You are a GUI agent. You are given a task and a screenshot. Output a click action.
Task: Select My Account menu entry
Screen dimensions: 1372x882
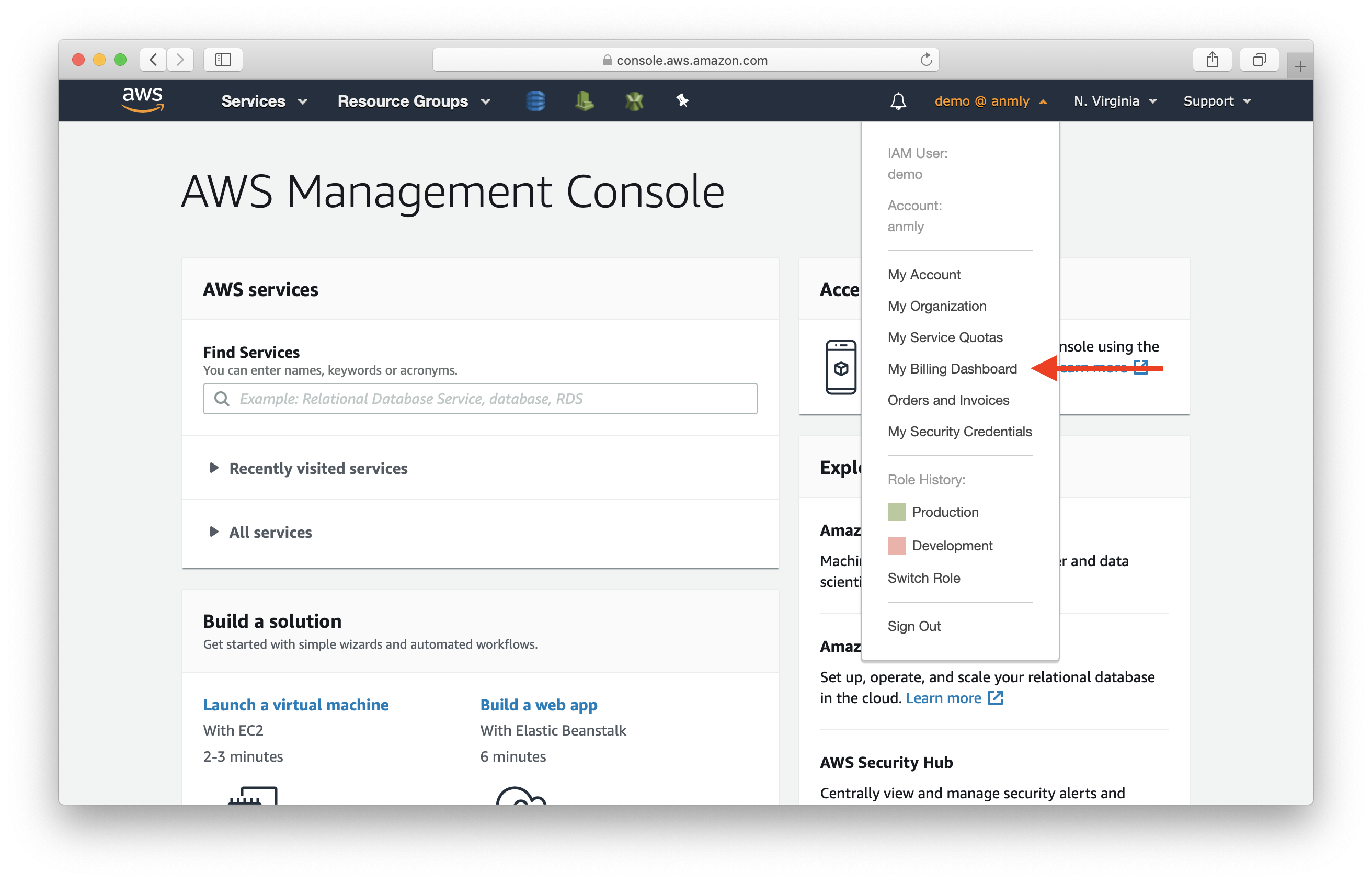pyautogui.click(x=924, y=274)
